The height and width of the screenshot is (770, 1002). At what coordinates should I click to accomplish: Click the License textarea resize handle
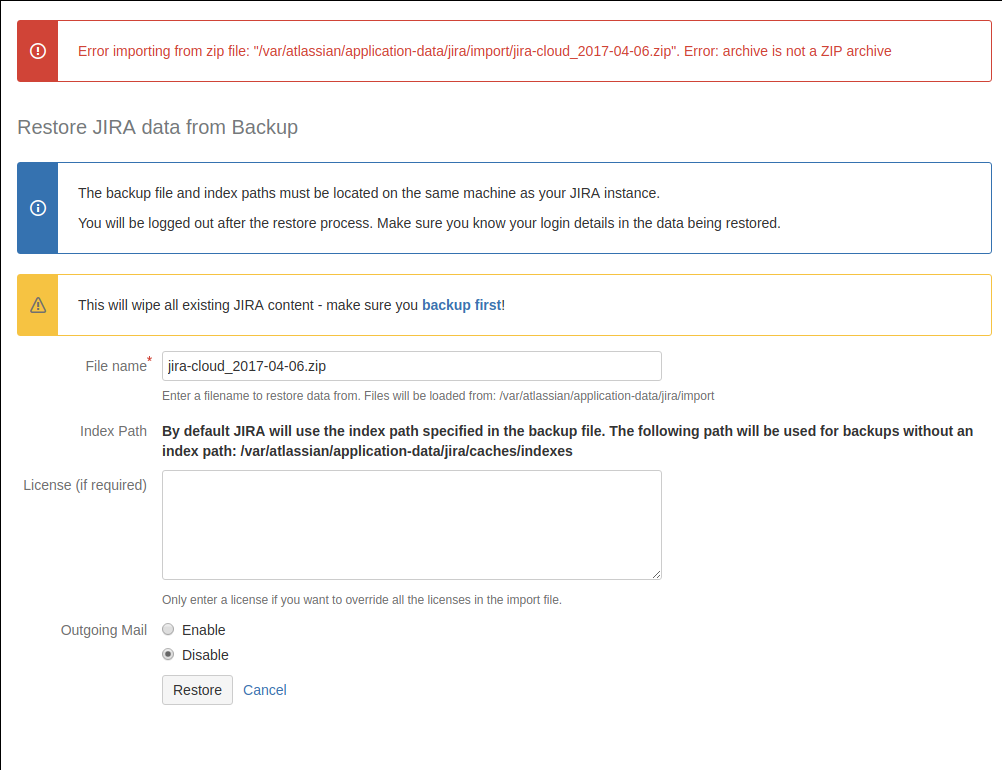[656, 574]
